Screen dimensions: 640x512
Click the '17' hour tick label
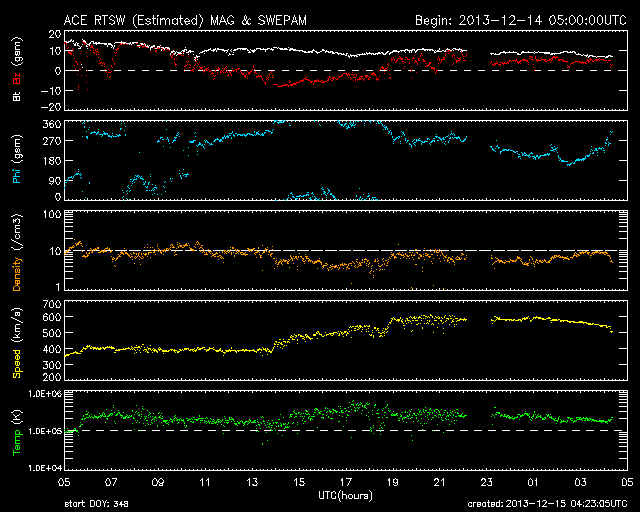click(346, 482)
